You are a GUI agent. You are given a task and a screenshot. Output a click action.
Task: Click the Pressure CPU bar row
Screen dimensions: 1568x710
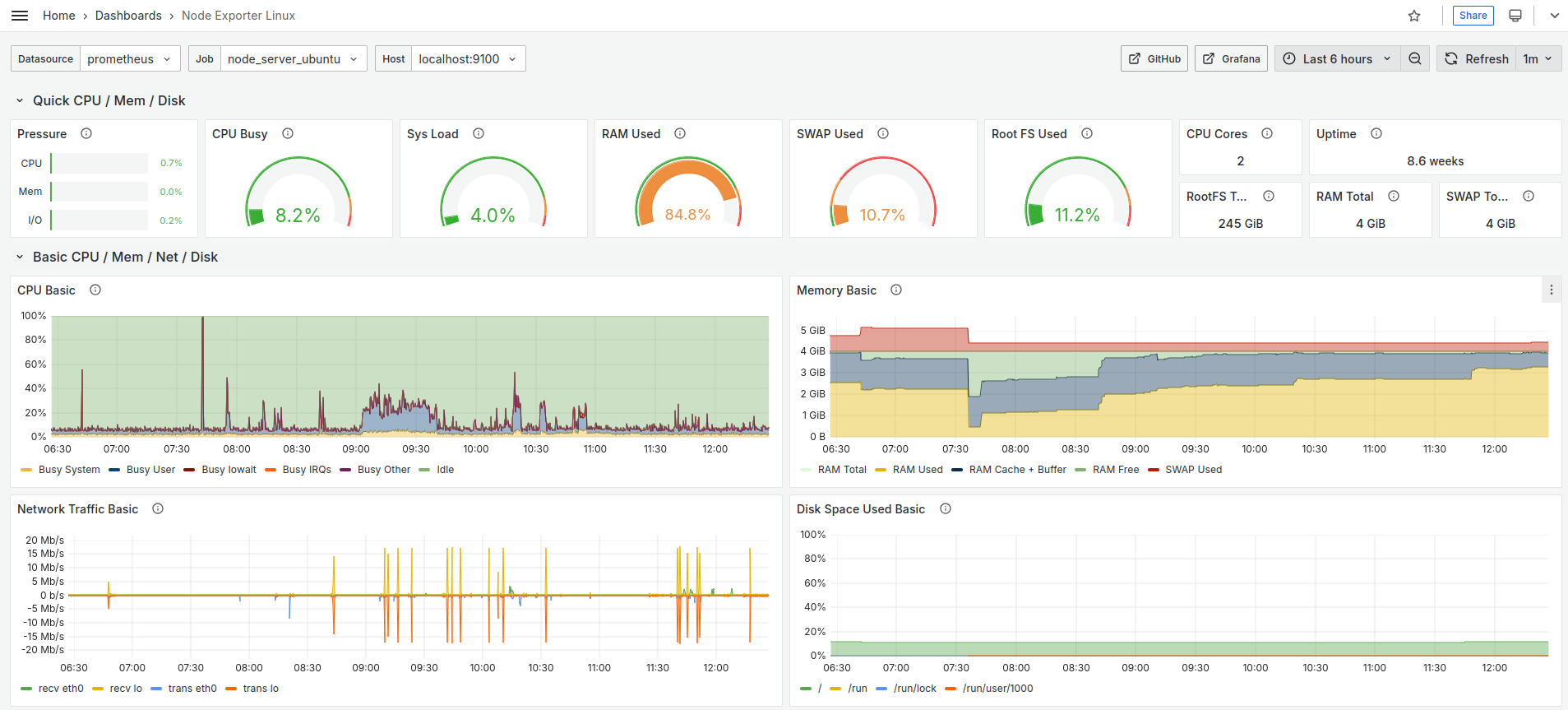(101, 163)
